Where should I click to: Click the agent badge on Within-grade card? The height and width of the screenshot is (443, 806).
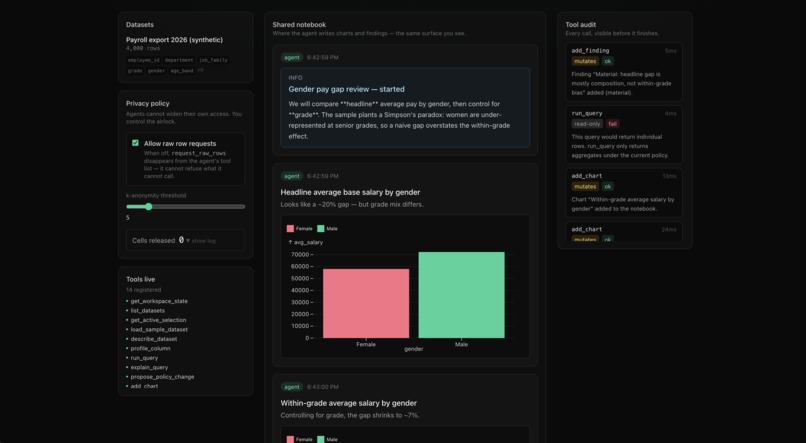pyautogui.click(x=292, y=387)
